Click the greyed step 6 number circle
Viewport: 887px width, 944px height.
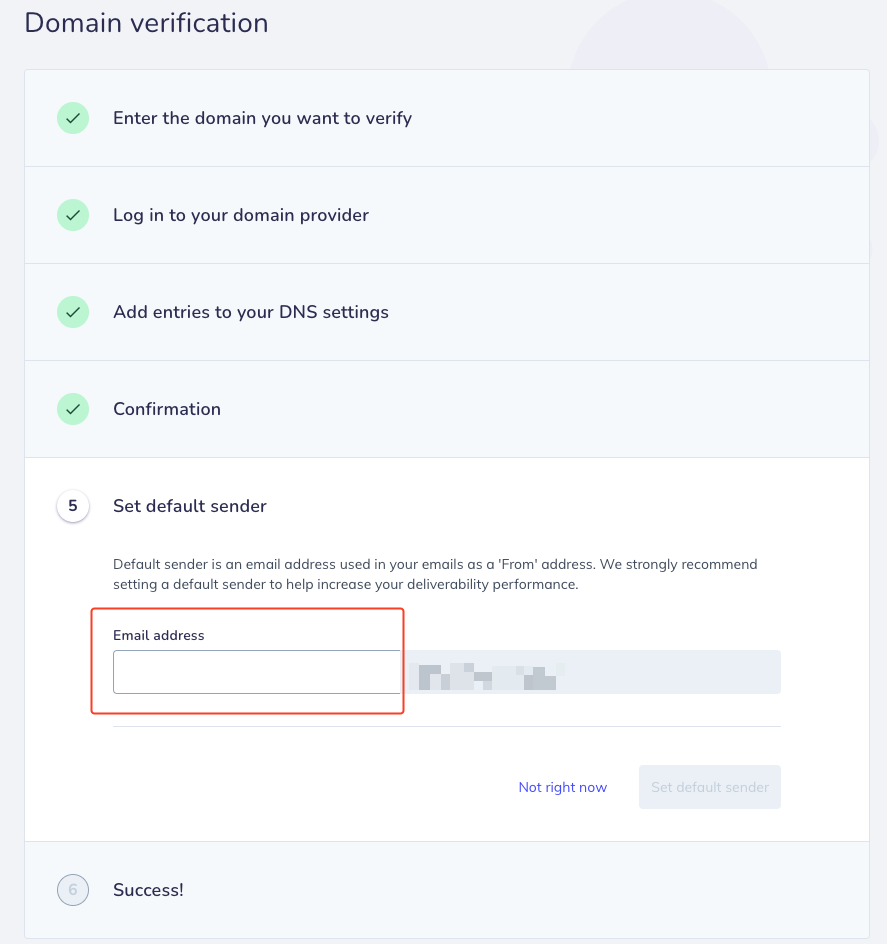click(x=73, y=890)
